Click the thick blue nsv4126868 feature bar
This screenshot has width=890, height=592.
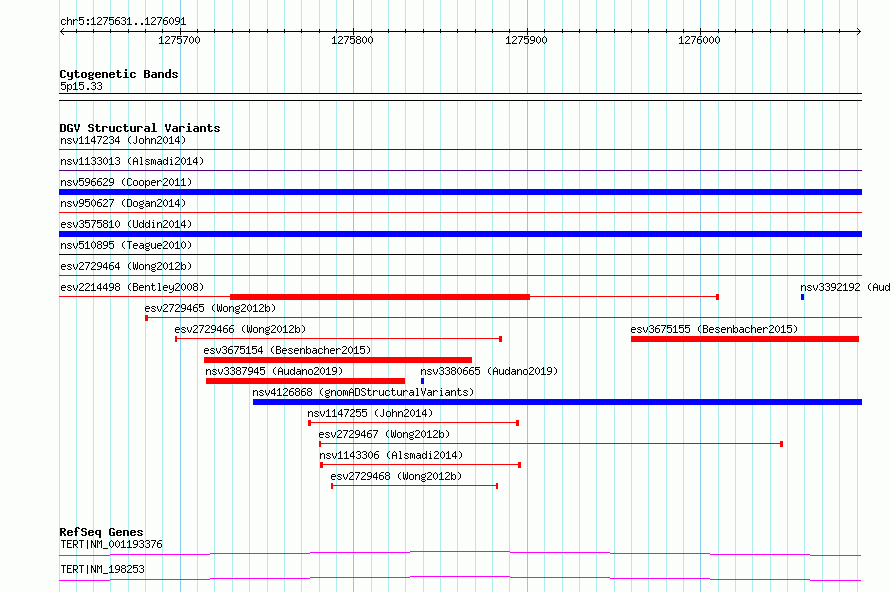pos(557,402)
